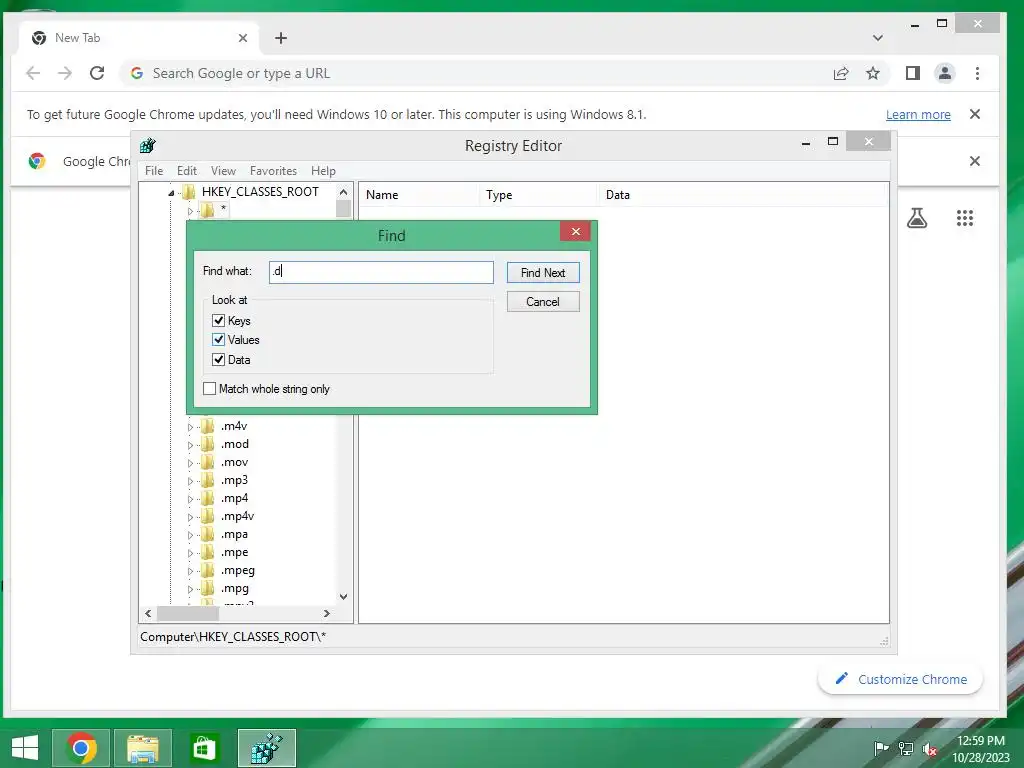This screenshot has height=768, width=1024.
Task: Open Windows Start button
Action: click(x=25, y=747)
